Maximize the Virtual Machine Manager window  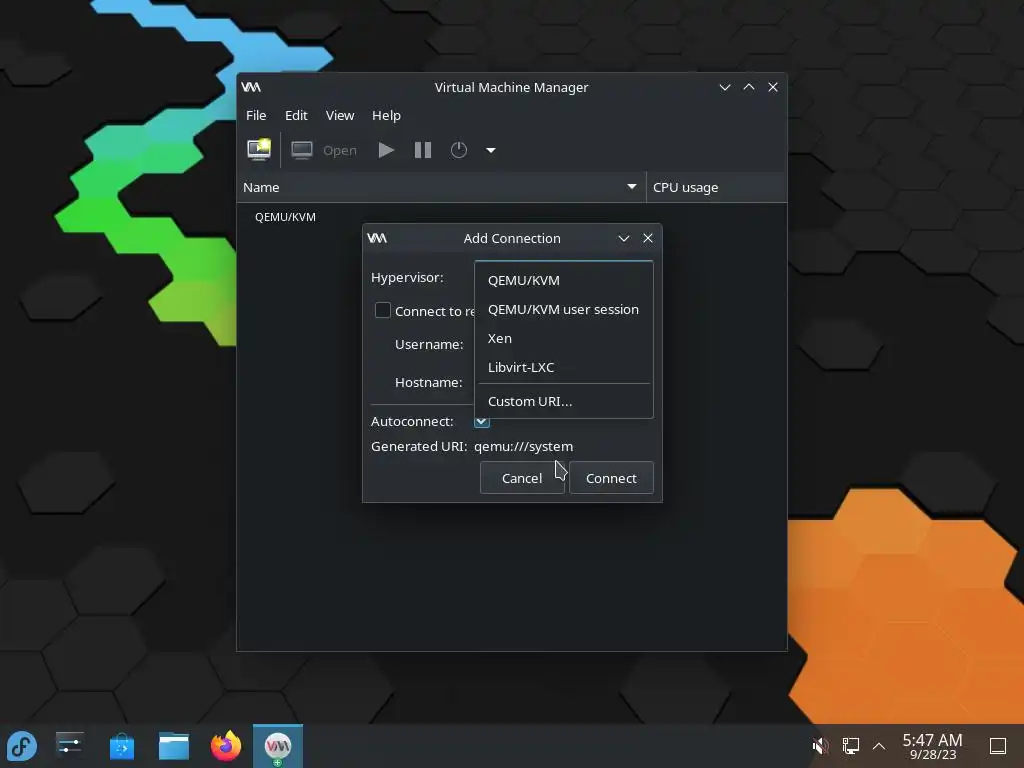(x=749, y=87)
